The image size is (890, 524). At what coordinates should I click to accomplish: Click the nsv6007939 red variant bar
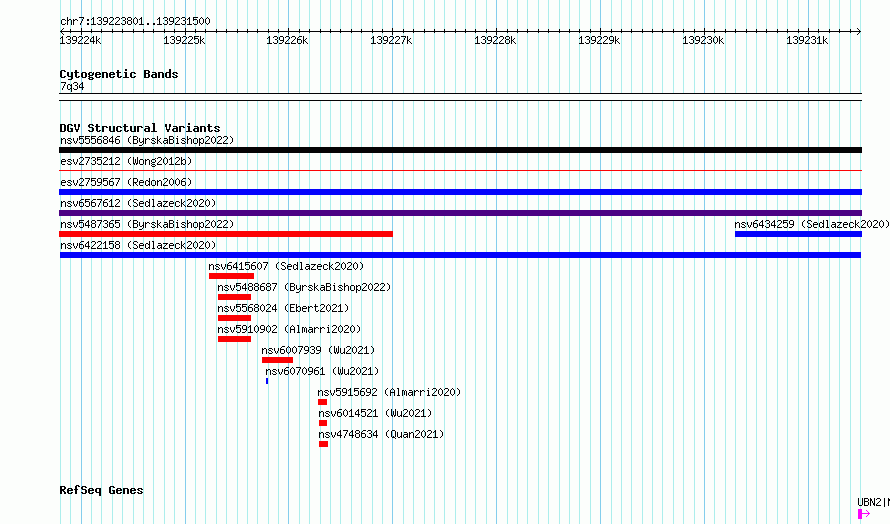pos(278,360)
